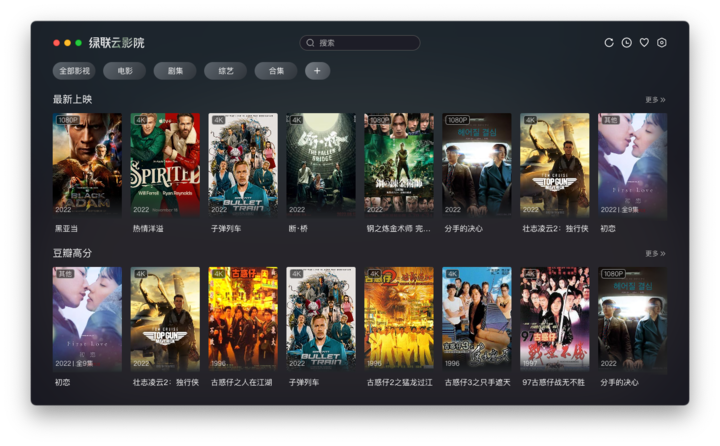Click title 古惑仔2之猛龙过江

tap(399, 383)
